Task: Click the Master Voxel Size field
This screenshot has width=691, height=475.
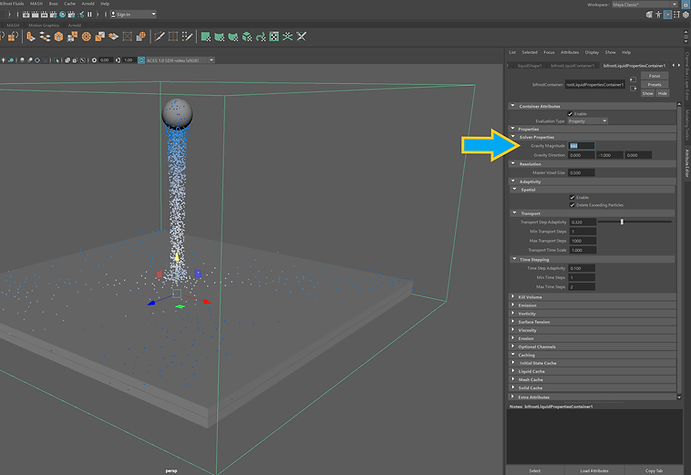Action: click(582, 173)
